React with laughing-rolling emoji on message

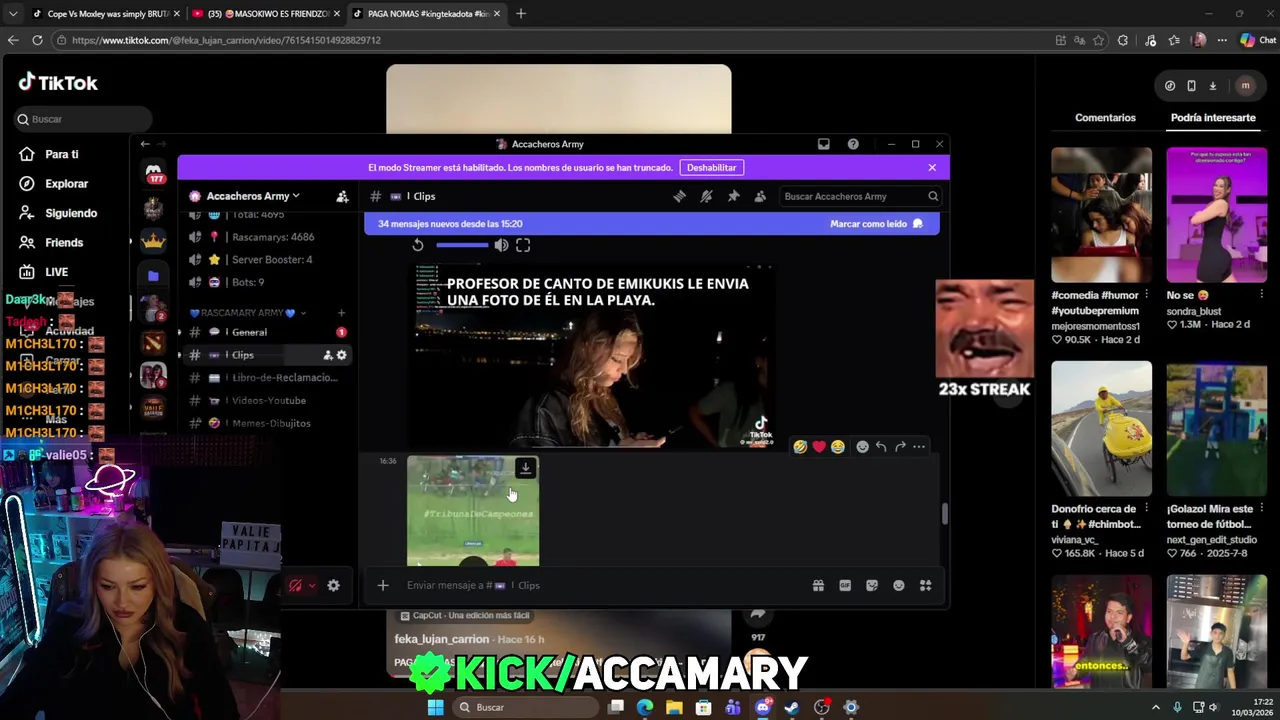(x=800, y=447)
